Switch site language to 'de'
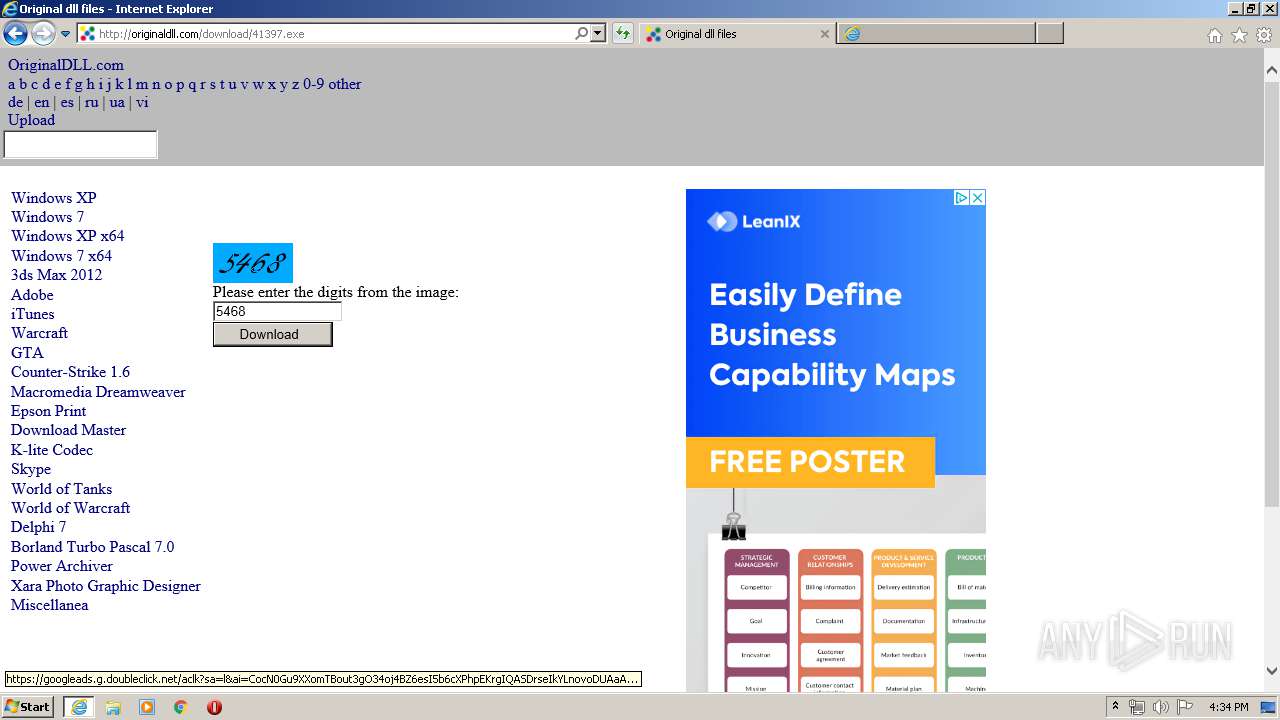This screenshot has height=720, width=1280. coord(15,102)
